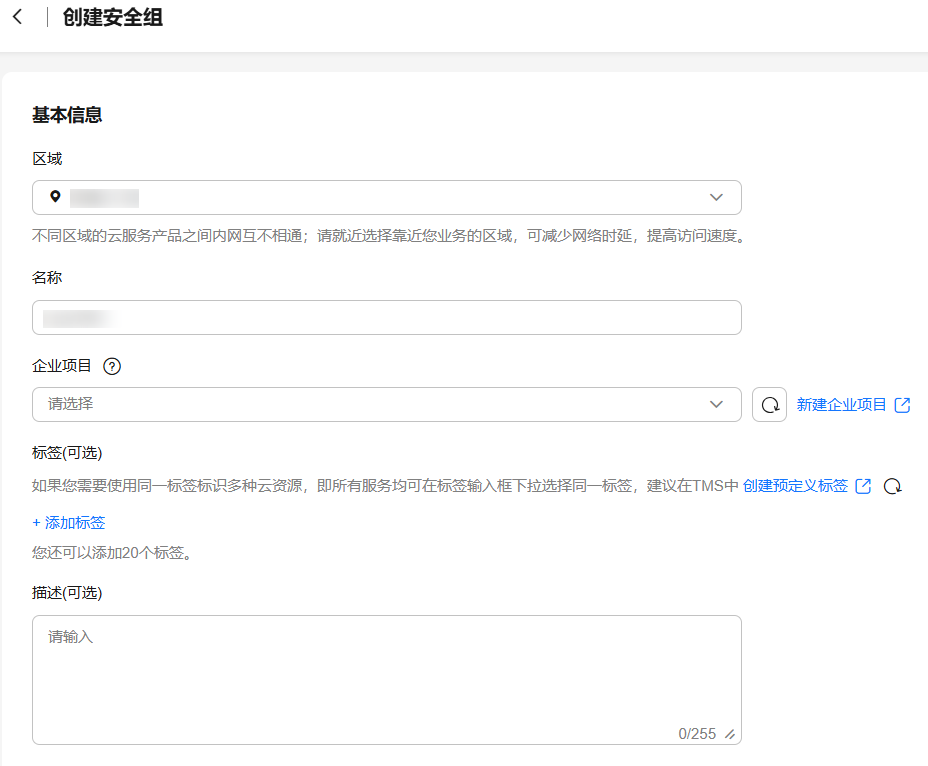
Task: Click the 基本信息 section heading
Action: tap(67, 115)
